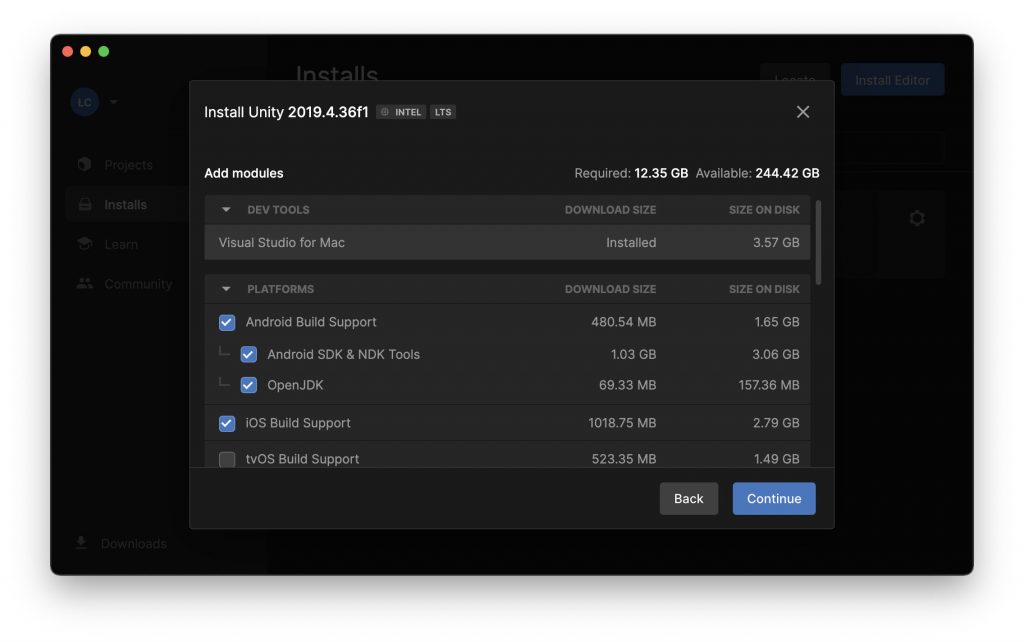Click the LC account avatar

click(85, 102)
